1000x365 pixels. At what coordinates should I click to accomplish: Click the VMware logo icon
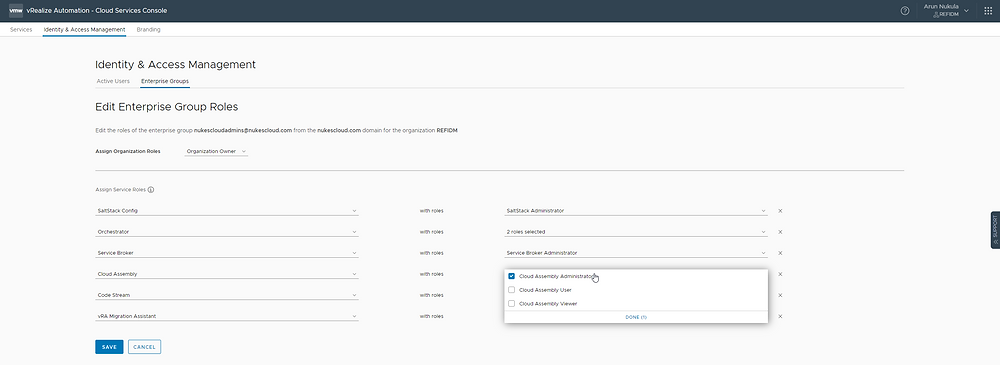pyautogui.click(x=16, y=10)
